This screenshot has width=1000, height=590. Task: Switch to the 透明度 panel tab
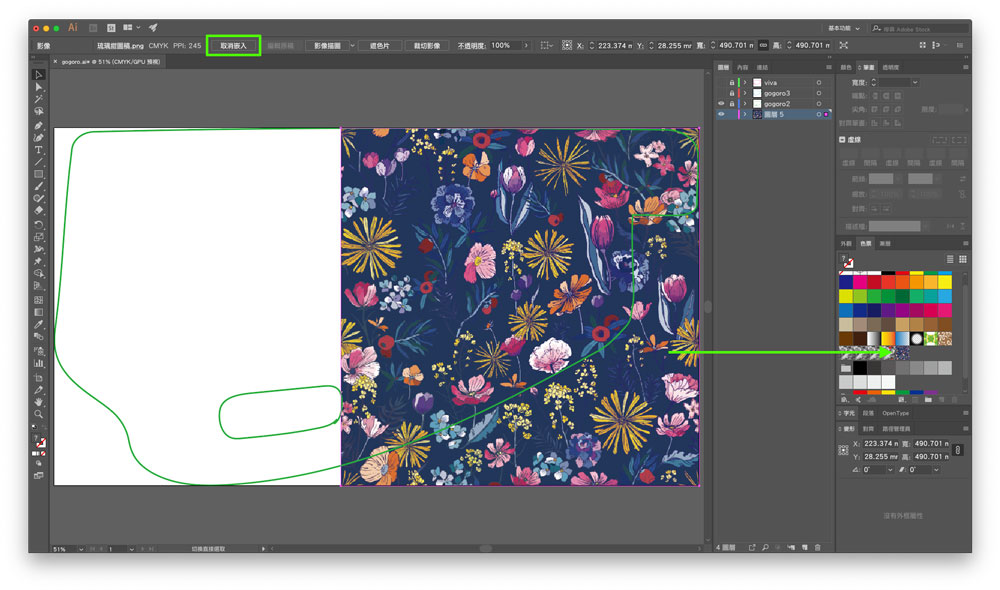[x=890, y=68]
